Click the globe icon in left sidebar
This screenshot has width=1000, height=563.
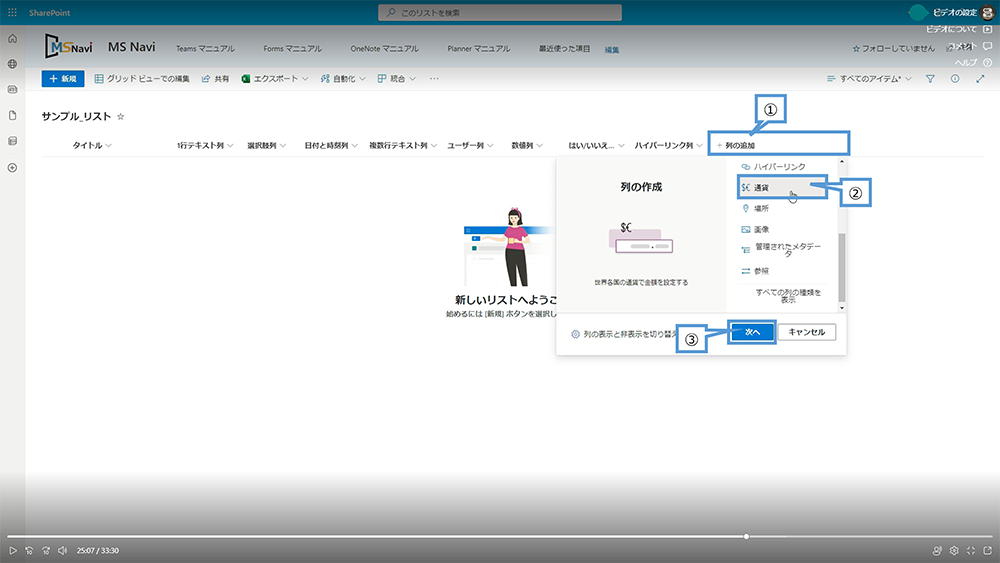click(x=12, y=64)
